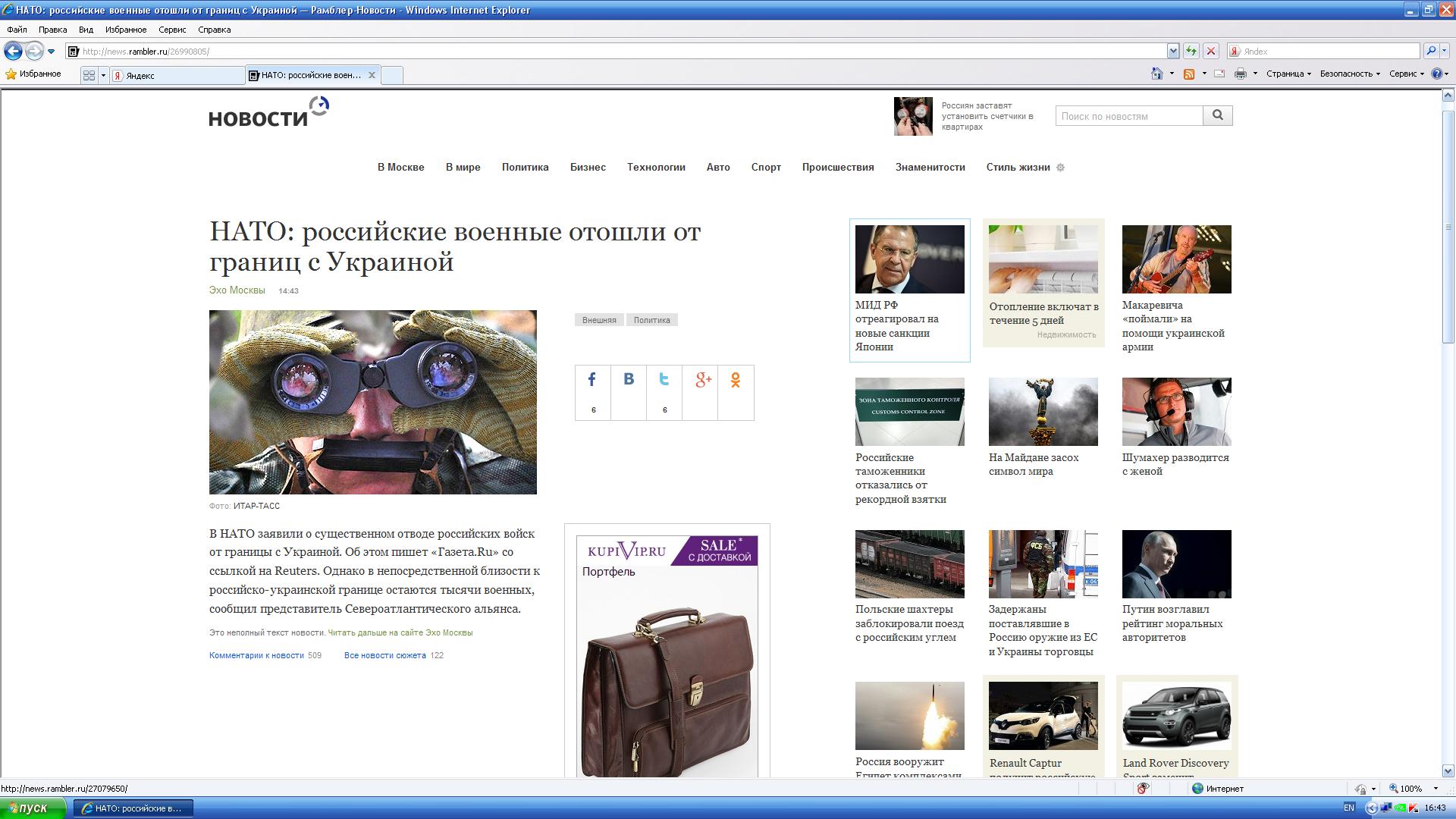
Task: Open the Избранное menu in the menu bar
Action: 125,30
